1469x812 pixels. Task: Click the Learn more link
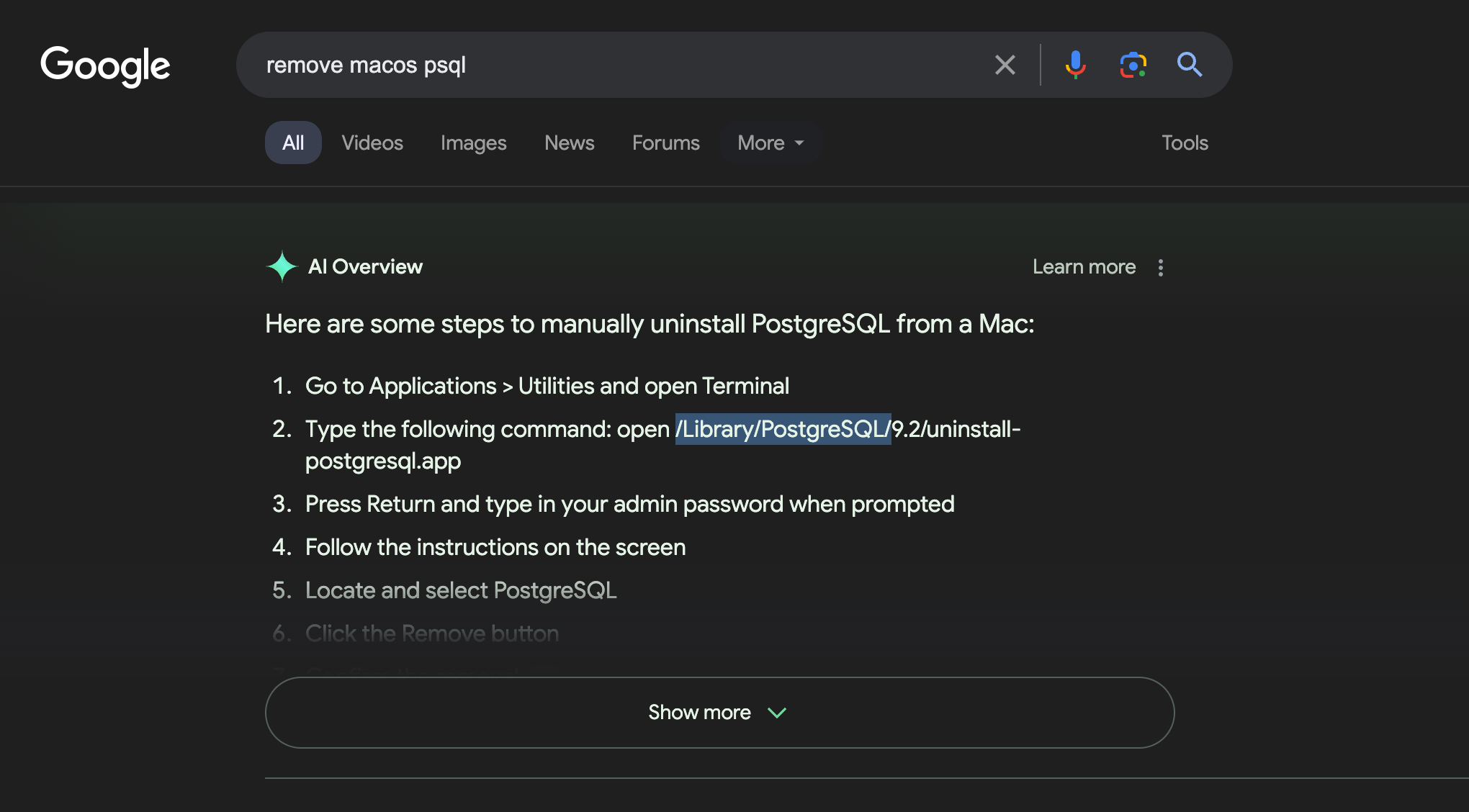tap(1084, 267)
